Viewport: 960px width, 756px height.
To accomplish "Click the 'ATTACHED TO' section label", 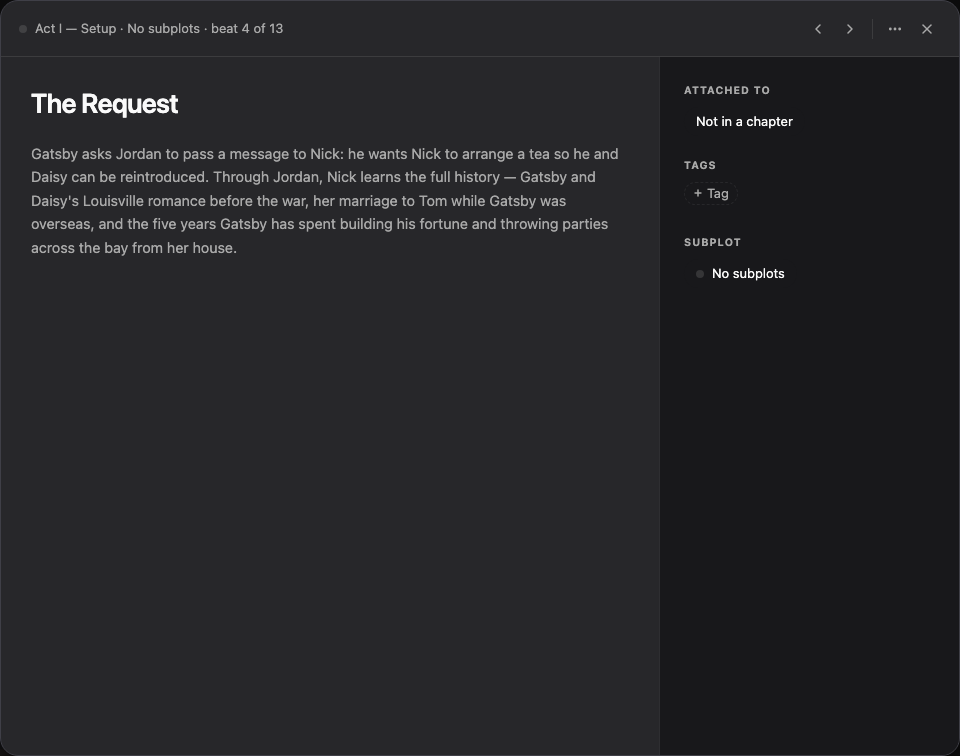I will point(727,91).
